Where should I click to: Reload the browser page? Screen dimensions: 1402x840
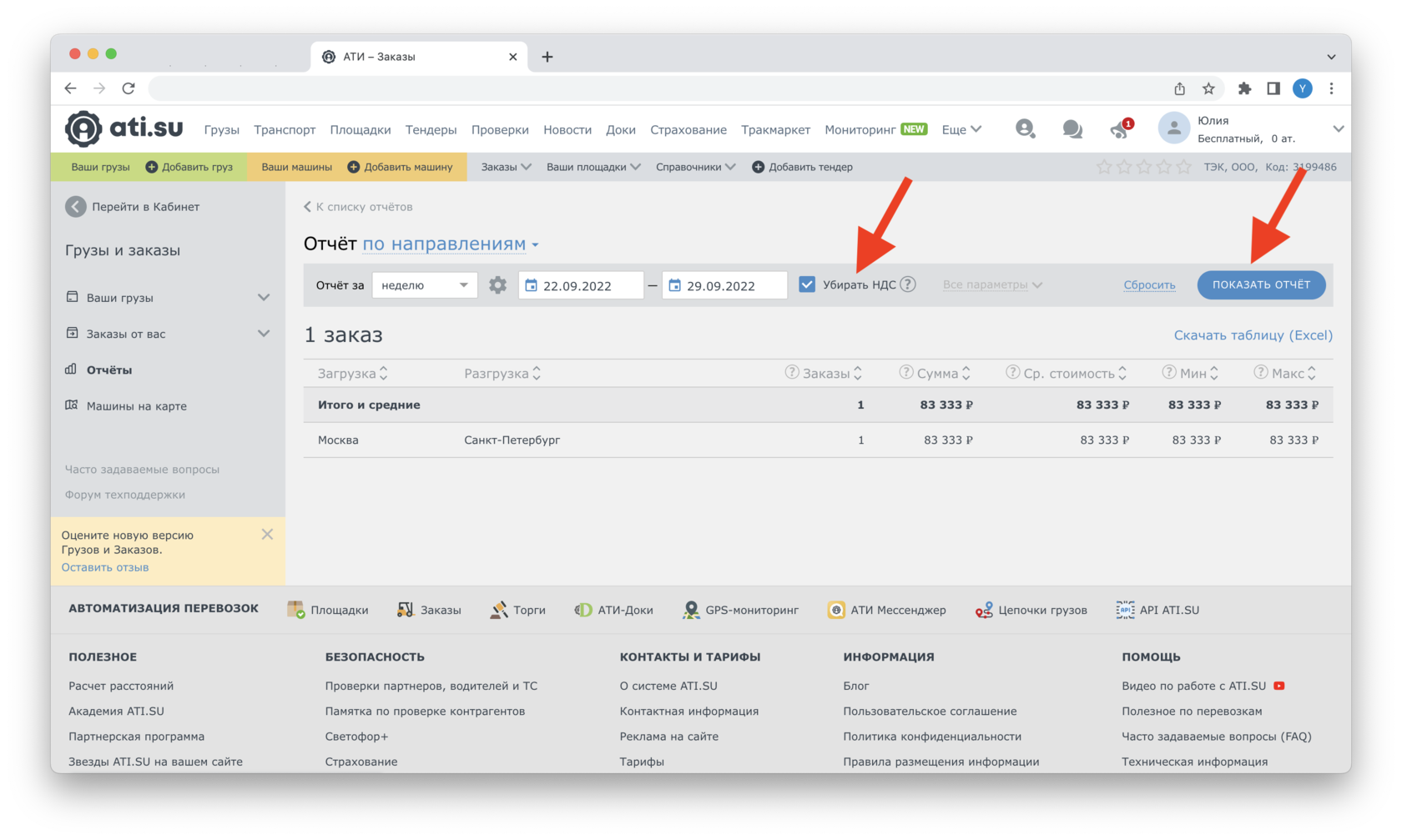129,88
